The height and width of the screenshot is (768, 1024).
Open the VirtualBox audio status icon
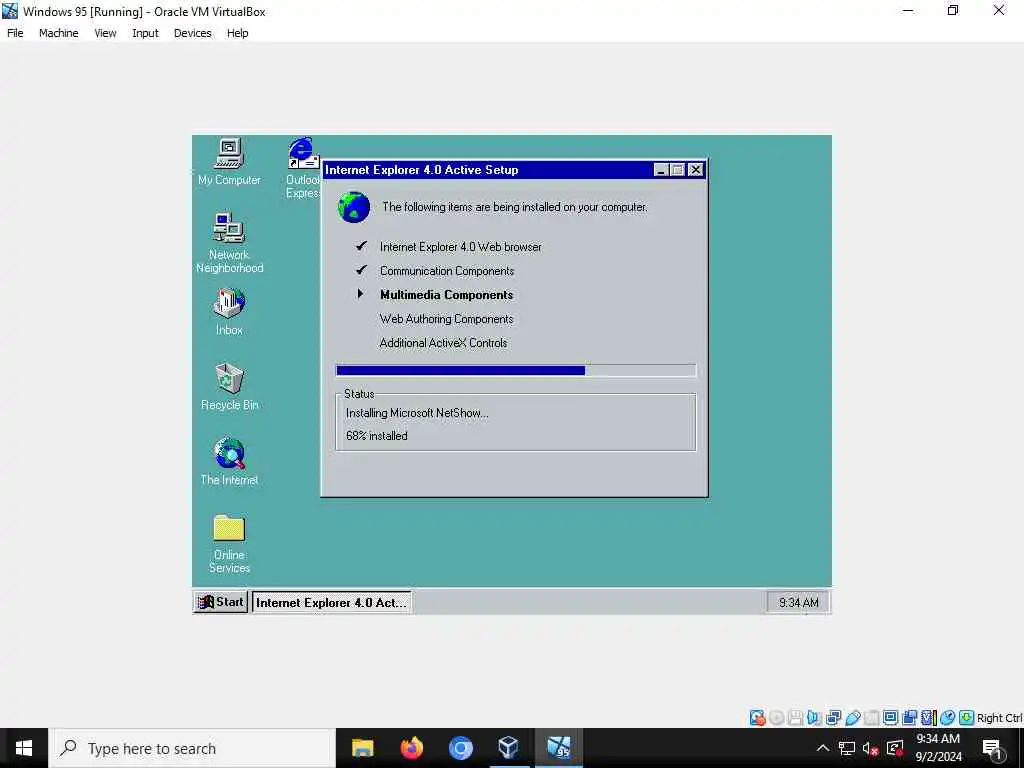click(x=814, y=718)
